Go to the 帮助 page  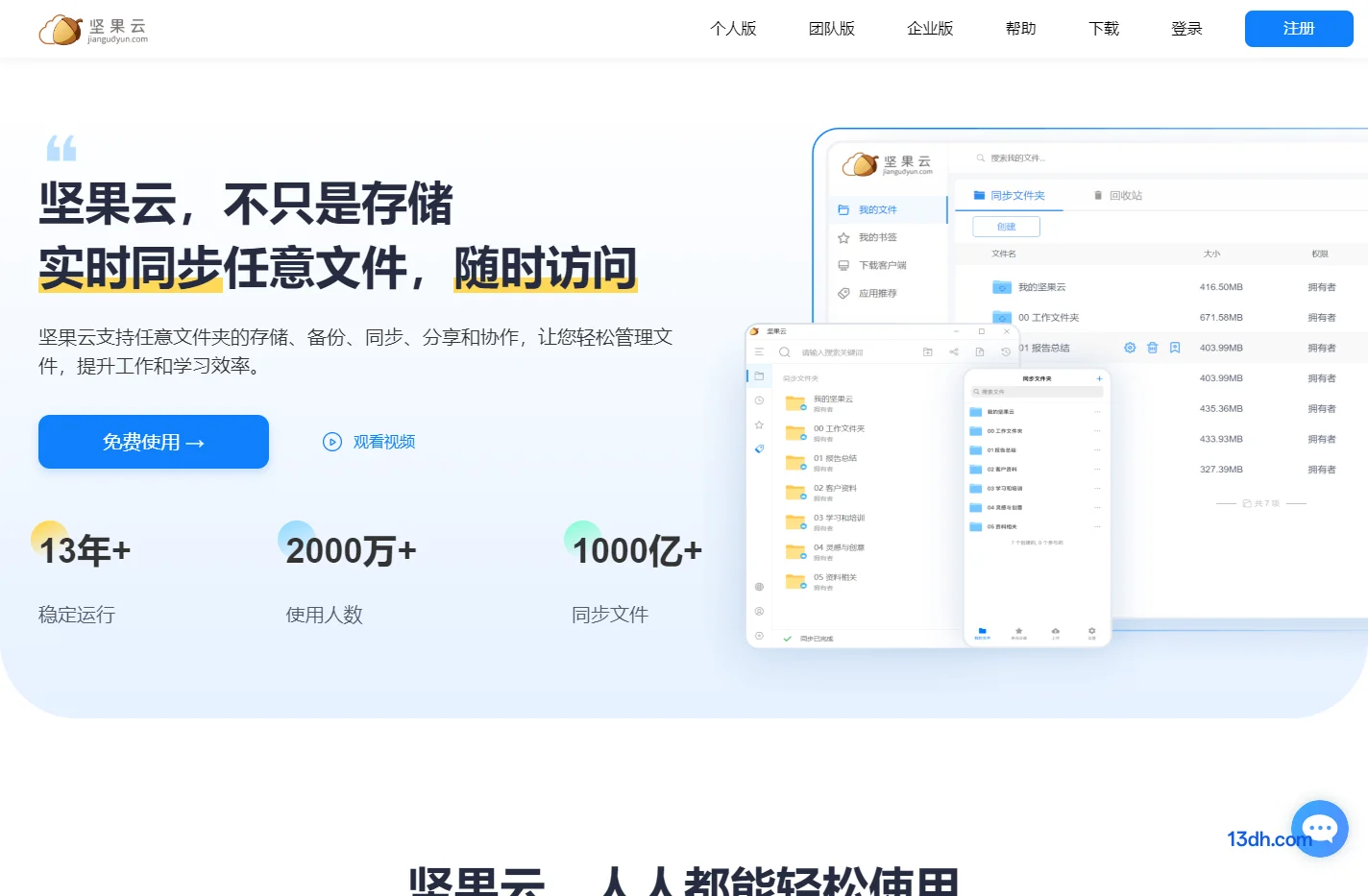coord(1021,29)
